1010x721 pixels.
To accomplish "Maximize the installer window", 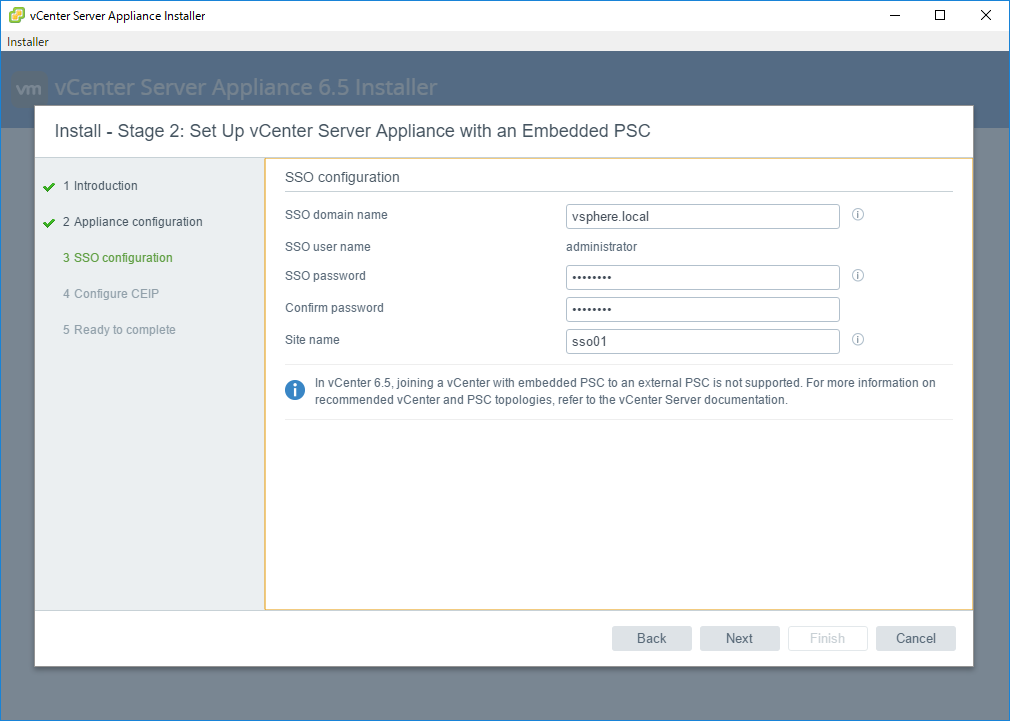I will [940, 15].
